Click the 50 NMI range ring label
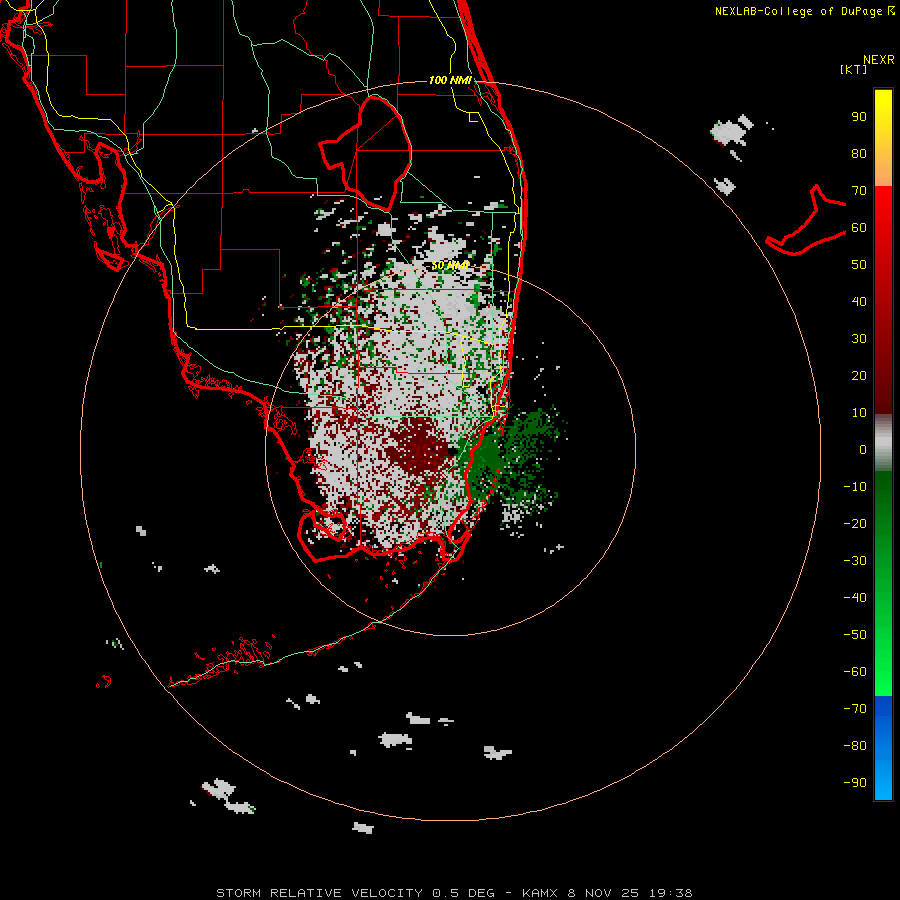900x900 pixels. tap(450, 265)
